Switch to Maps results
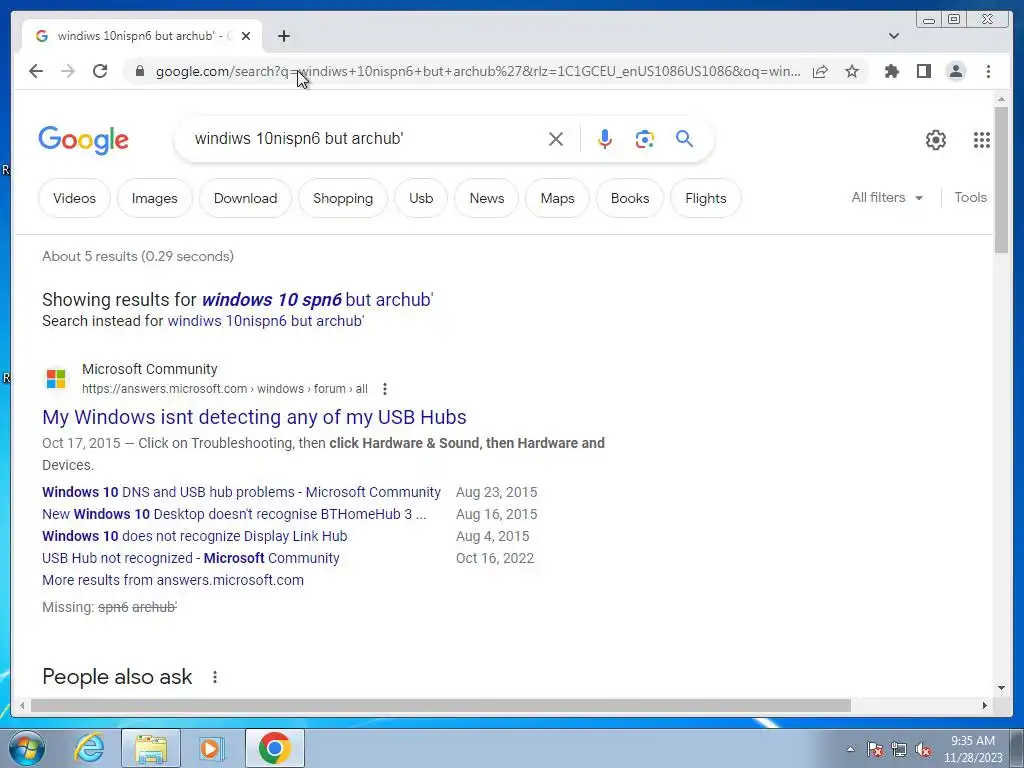1024x768 pixels. tap(557, 198)
